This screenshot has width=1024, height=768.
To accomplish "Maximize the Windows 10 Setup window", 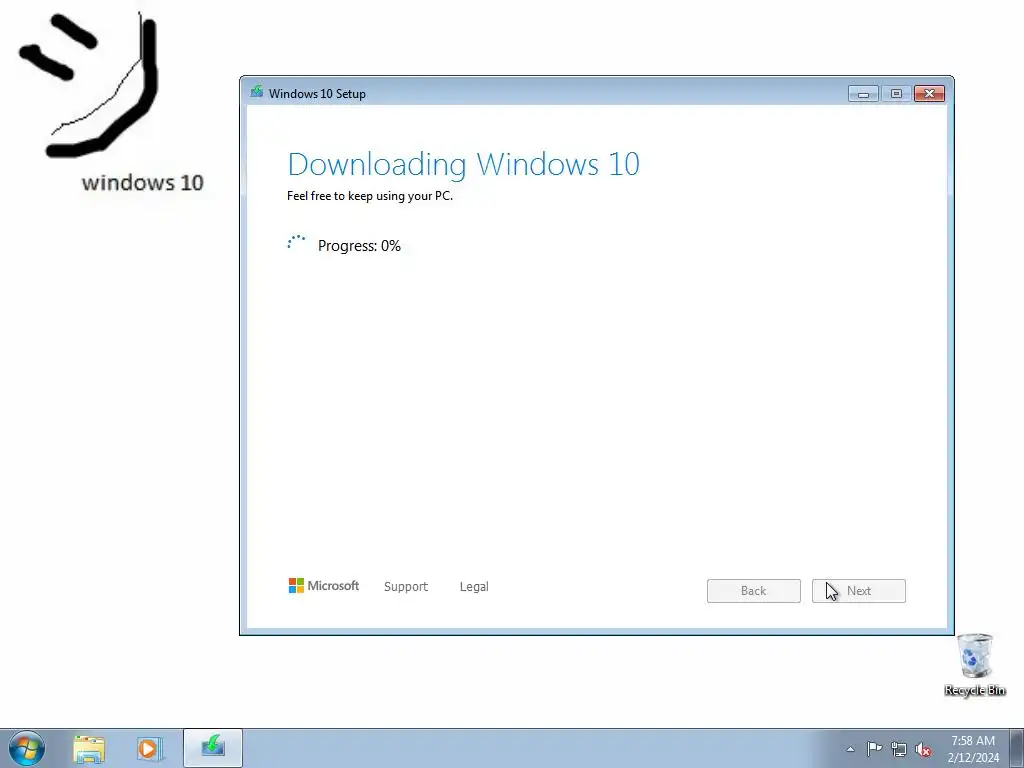I will pyautogui.click(x=896, y=94).
